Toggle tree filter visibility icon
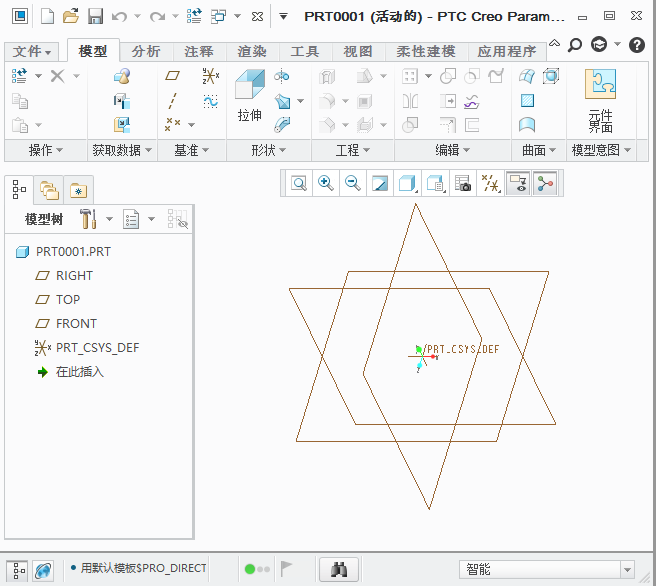Image resolution: width=656 pixels, height=586 pixels. click(178, 219)
